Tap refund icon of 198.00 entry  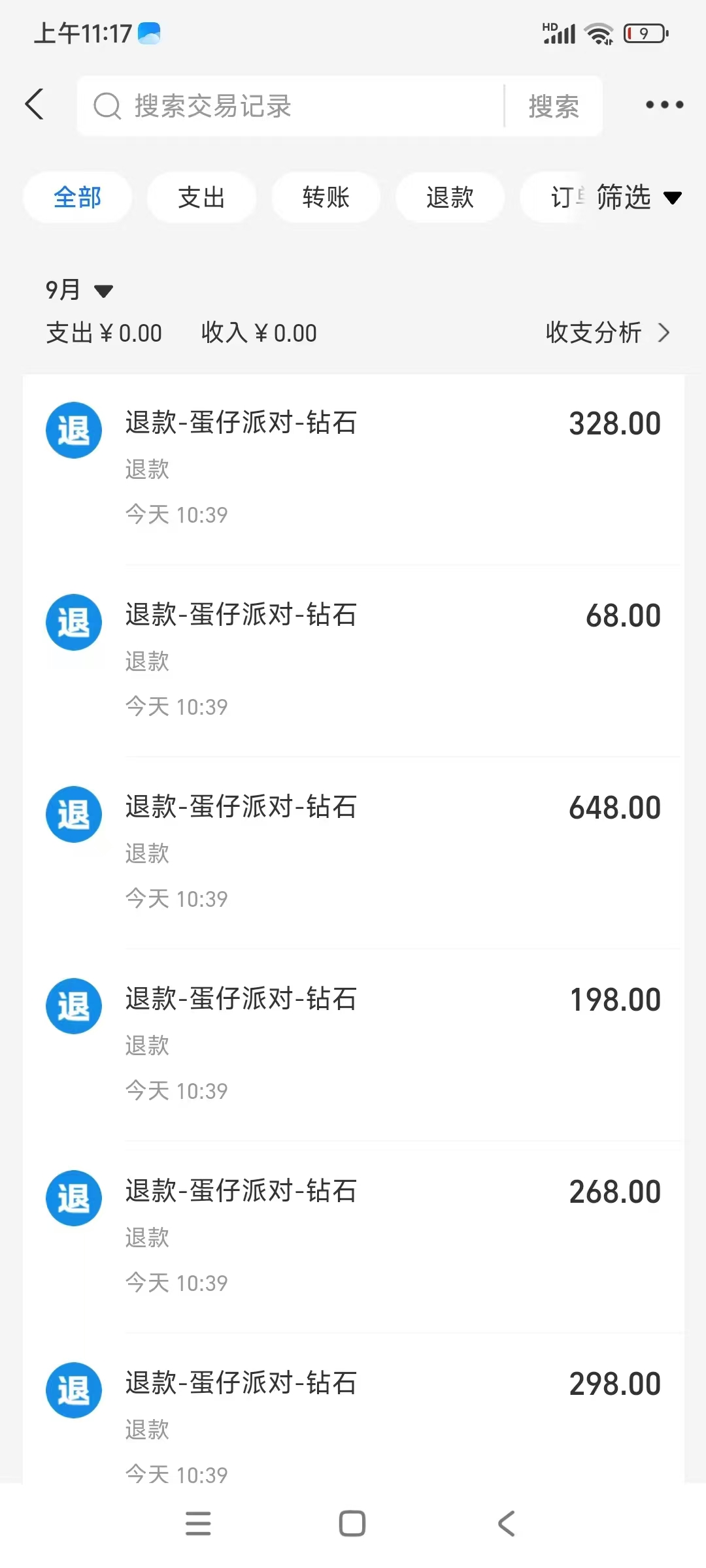[x=74, y=1006]
